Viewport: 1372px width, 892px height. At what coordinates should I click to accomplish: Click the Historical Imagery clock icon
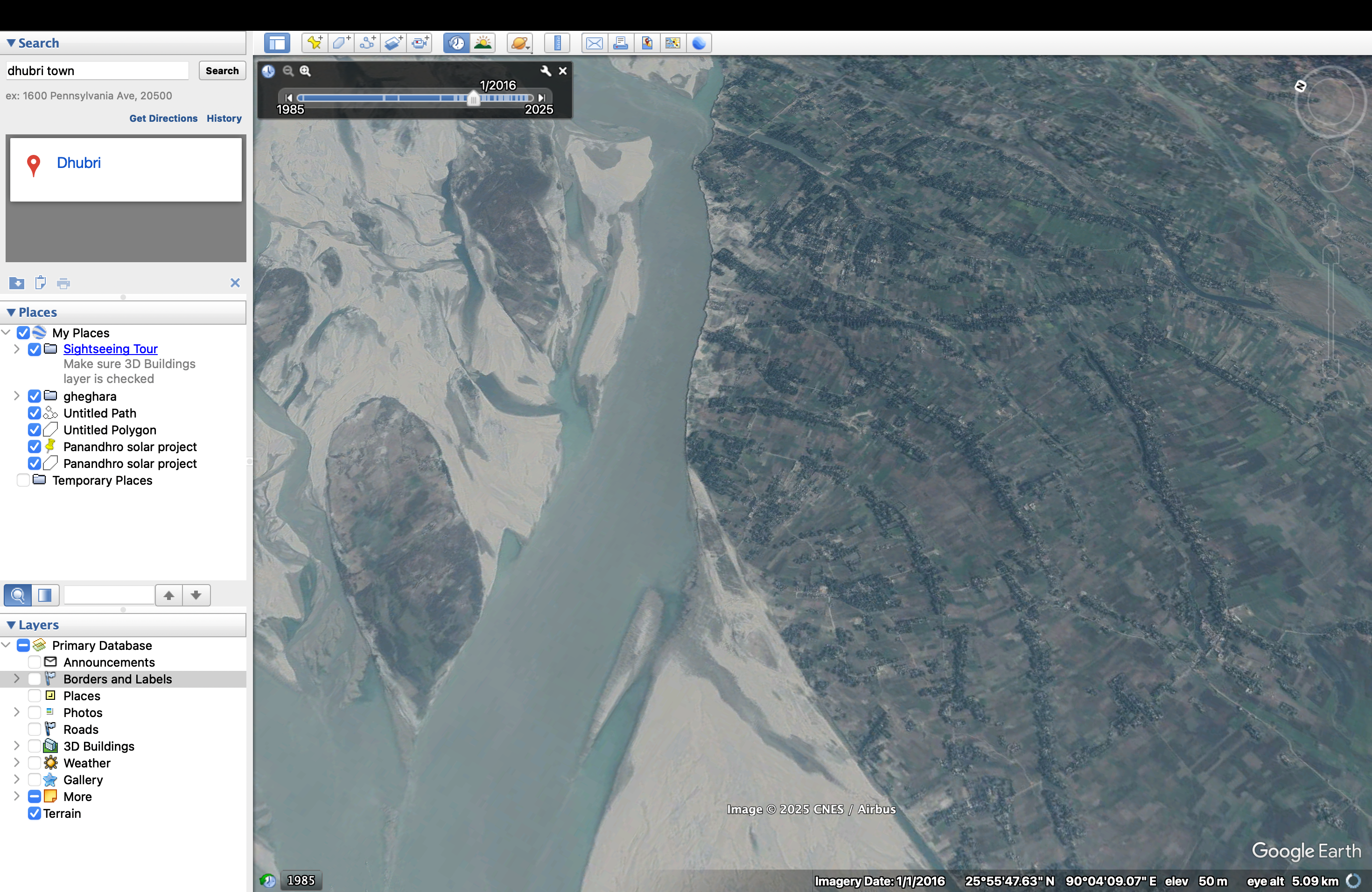click(455, 42)
